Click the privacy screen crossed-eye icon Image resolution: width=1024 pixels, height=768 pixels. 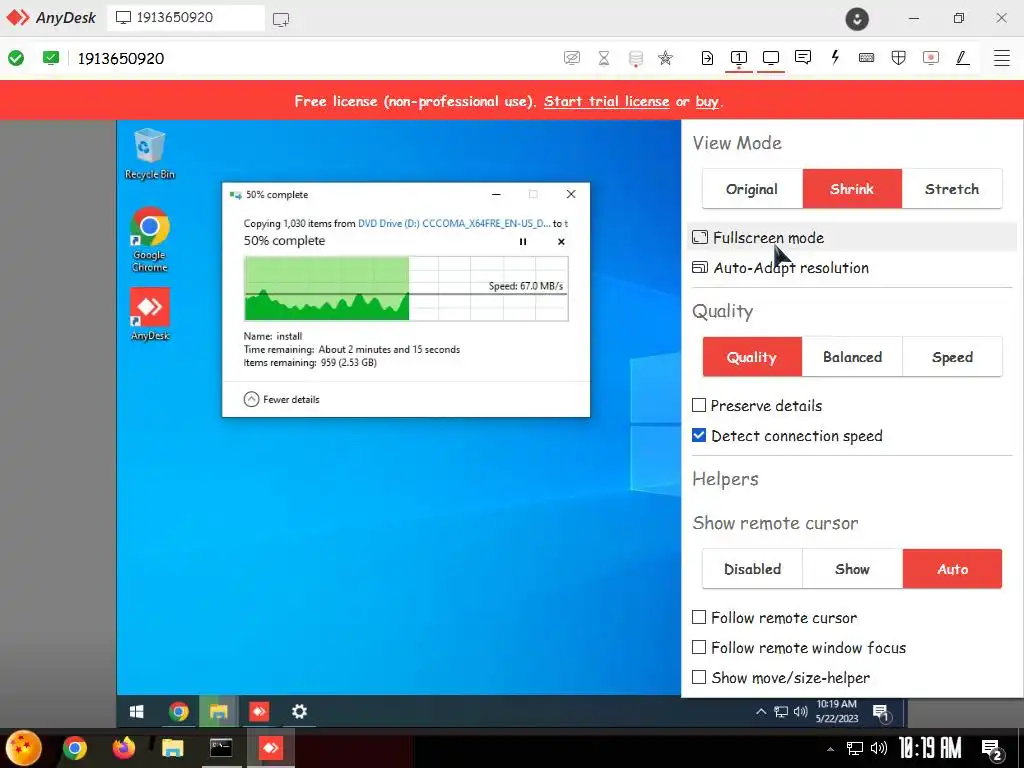point(571,58)
